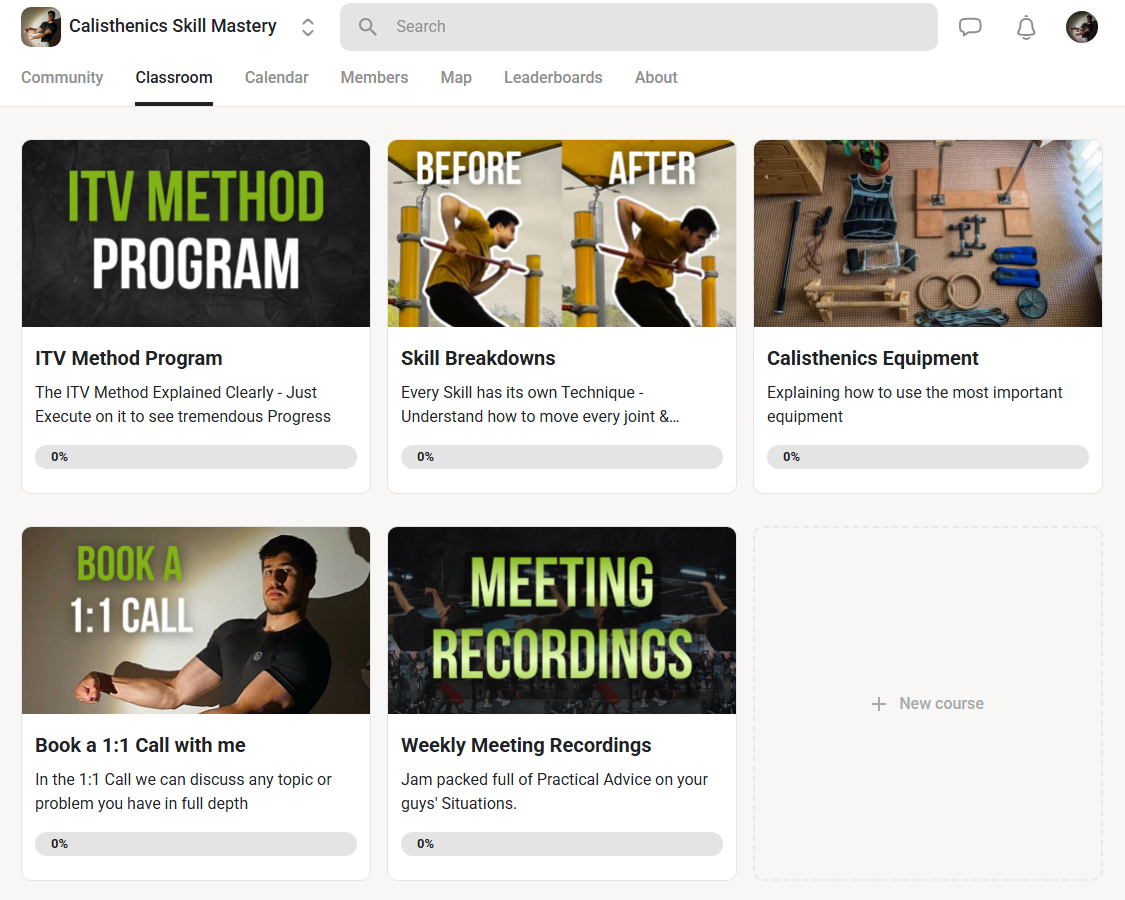1125x900 pixels.
Task: Open the chat messages icon
Action: (x=970, y=27)
